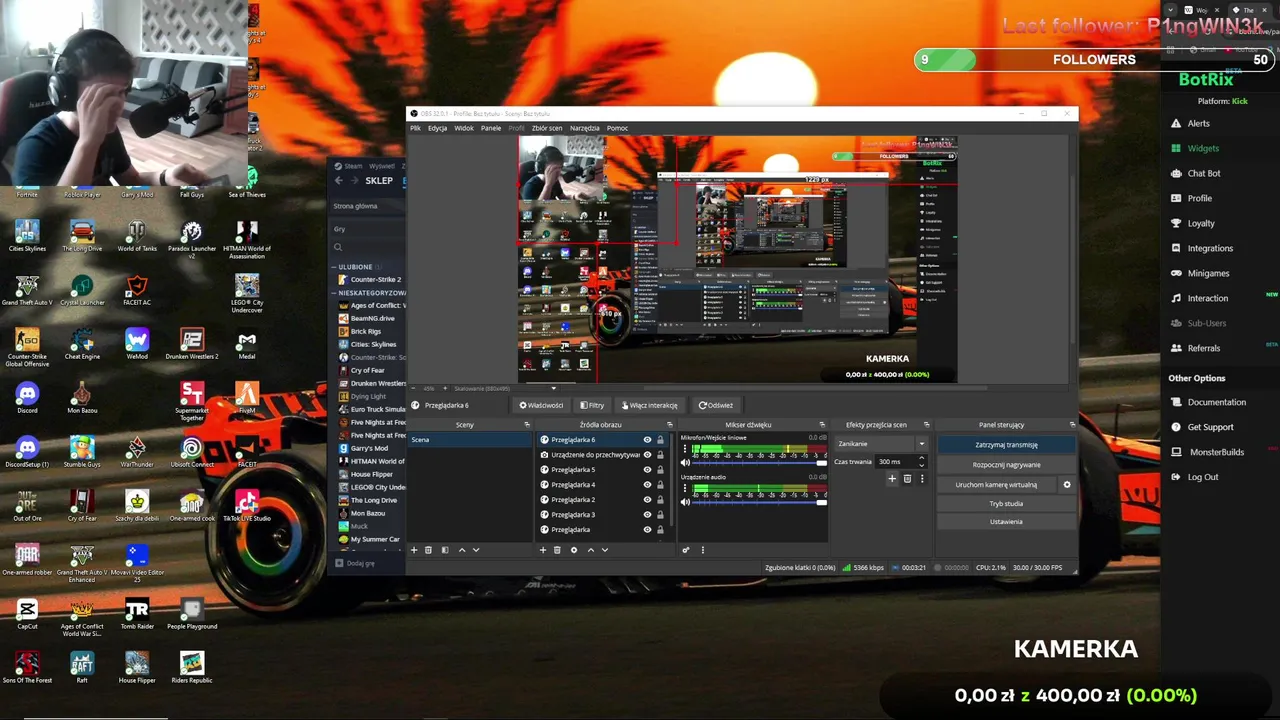1280x720 pixels.
Task: Hide Przeglądarka 4 source
Action: click(x=647, y=485)
